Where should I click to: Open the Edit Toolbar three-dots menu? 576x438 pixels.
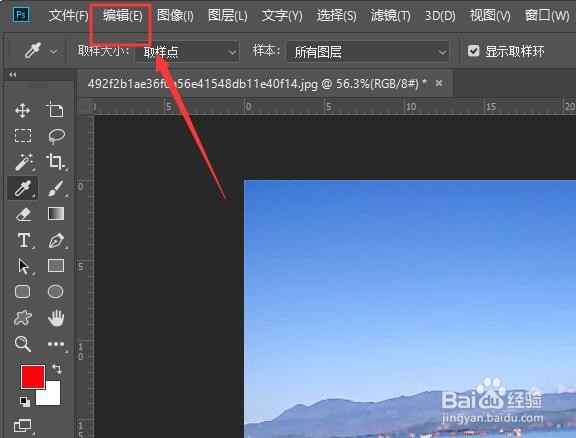[x=56, y=344]
